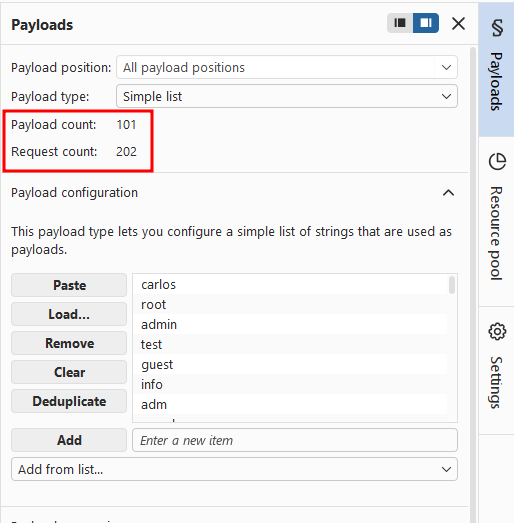The image size is (514, 523).
Task: Select the root payload entry
Action: 290,304
